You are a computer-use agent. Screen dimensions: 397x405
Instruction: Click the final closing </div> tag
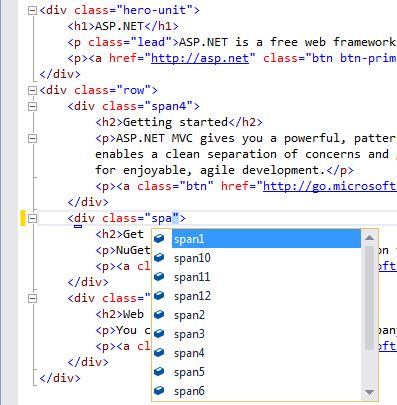(60, 378)
